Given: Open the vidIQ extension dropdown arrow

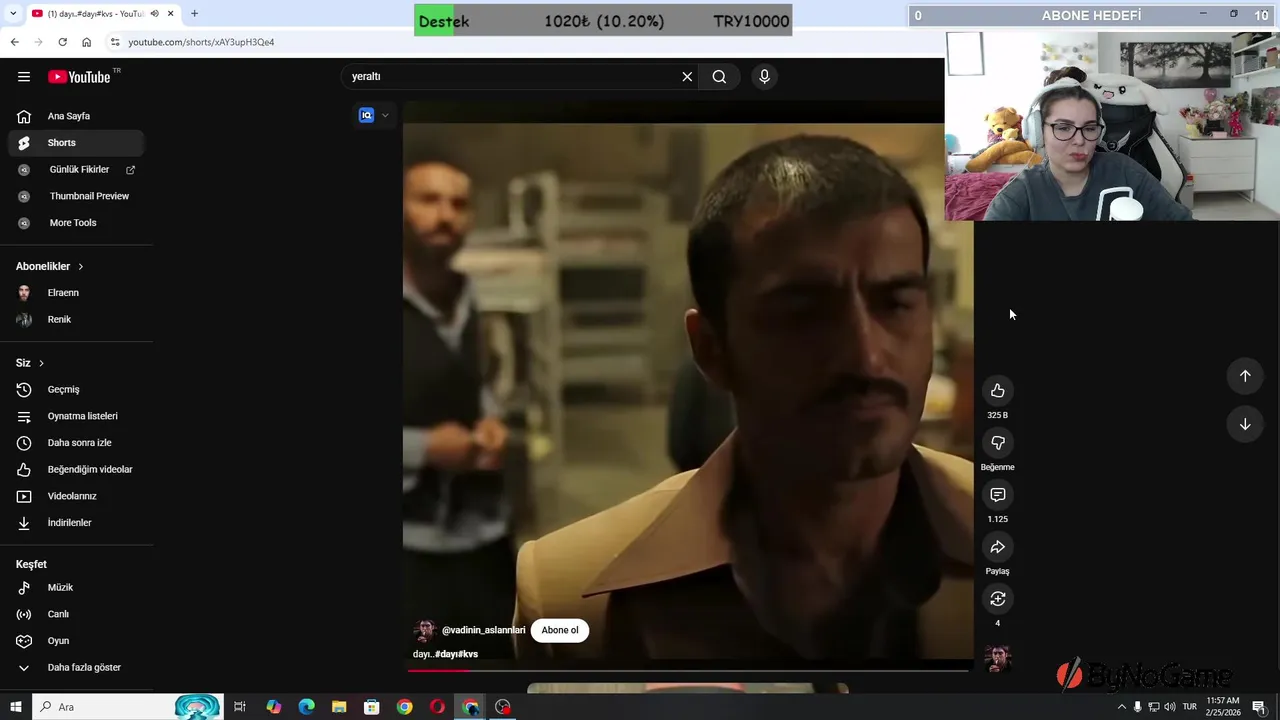Looking at the screenshot, I should tap(385, 115).
